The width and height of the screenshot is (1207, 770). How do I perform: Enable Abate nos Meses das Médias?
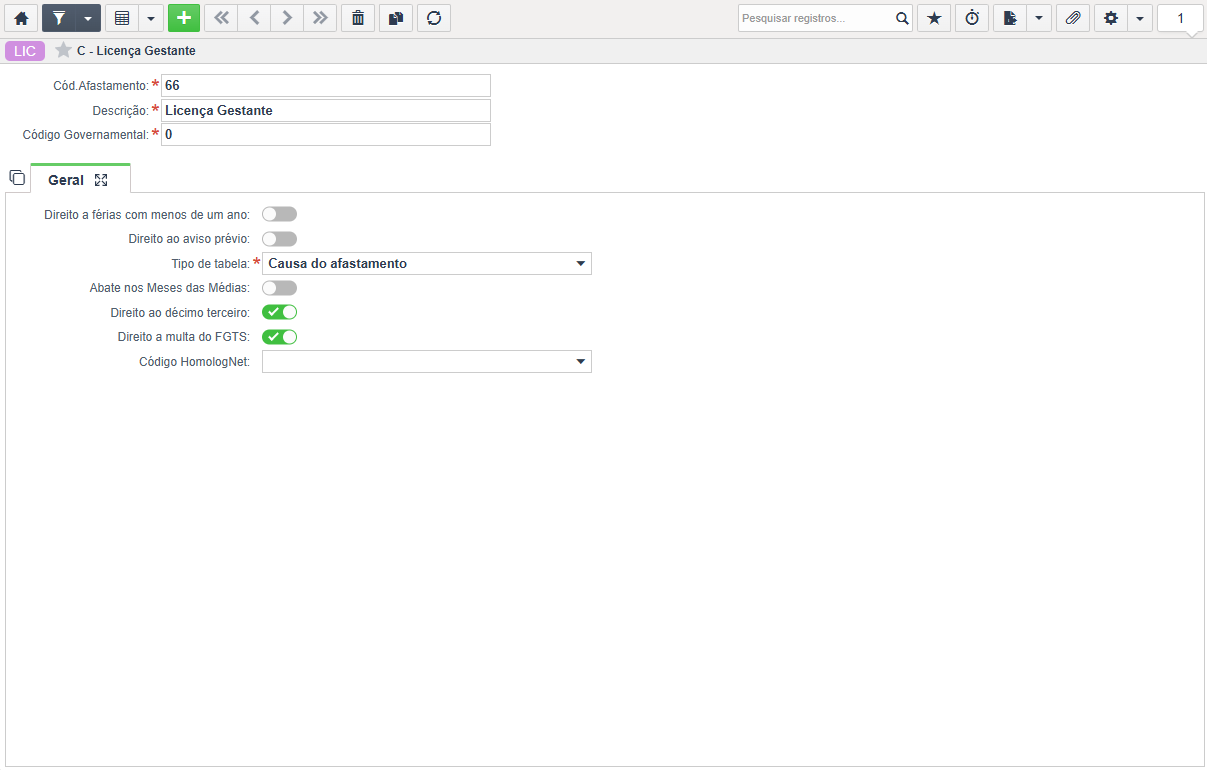[x=280, y=288]
